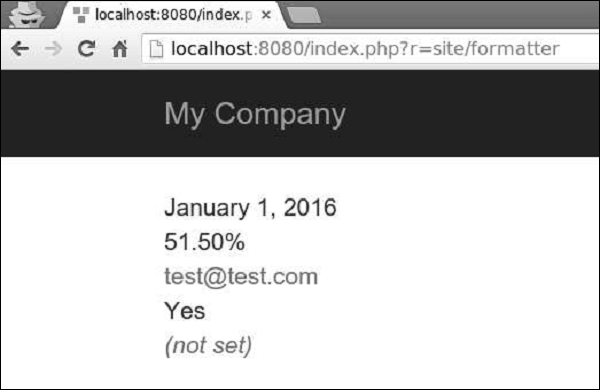Close the localhost:8080 tab
Screen dimensions: 600x390
point(266,15)
